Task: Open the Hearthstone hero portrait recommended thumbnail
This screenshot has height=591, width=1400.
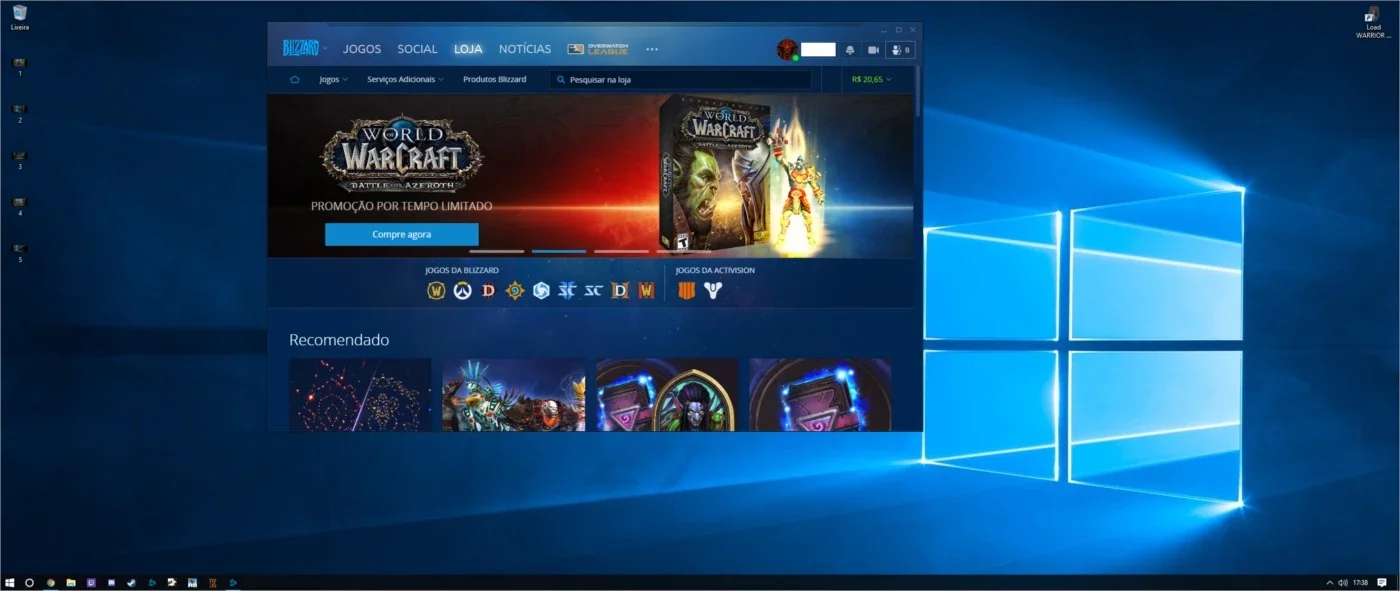Action: [667, 395]
